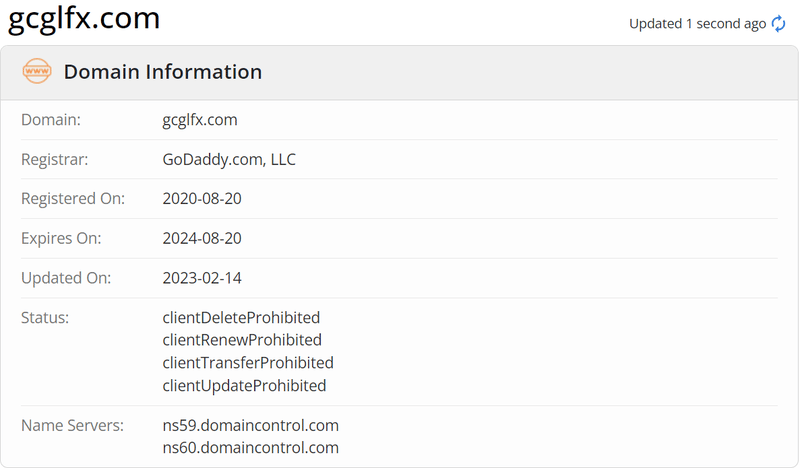Click the registrar GoDaddy.com, LLC
Viewport: 800px width, 468px height.
(229, 159)
